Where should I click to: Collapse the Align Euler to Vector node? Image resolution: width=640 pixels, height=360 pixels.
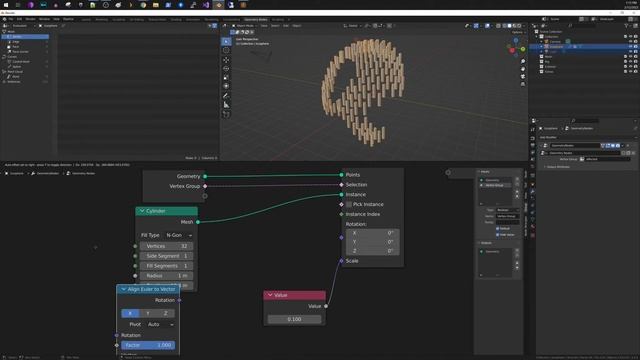[x=123, y=289]
